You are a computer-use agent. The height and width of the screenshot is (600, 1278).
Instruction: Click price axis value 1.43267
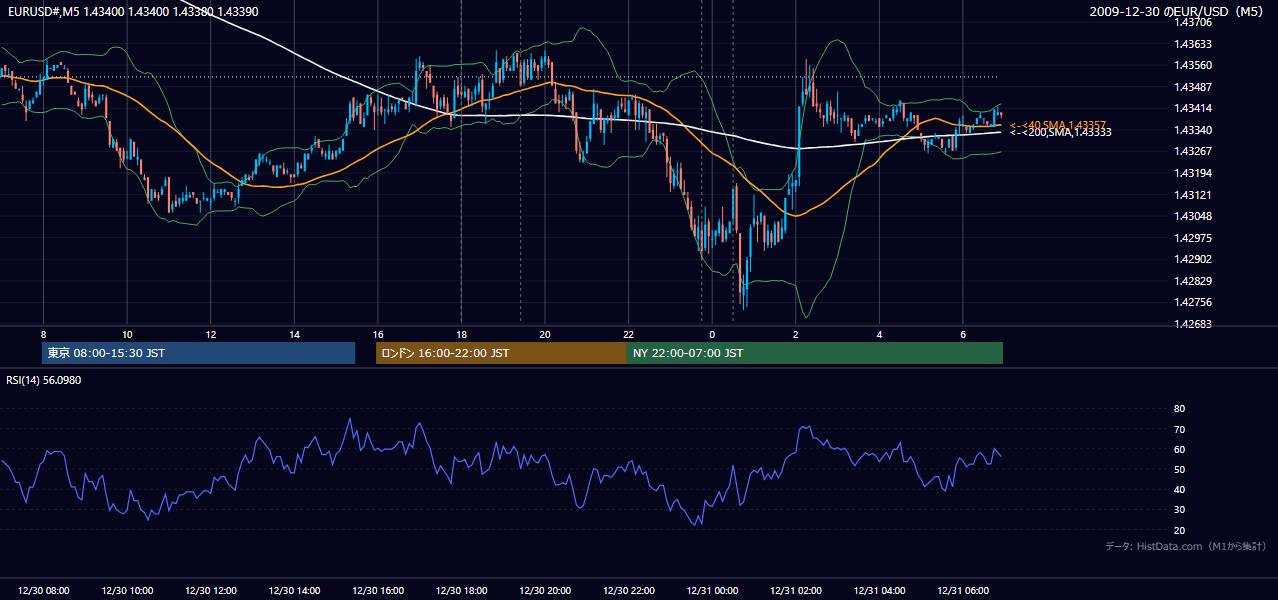1193,152
